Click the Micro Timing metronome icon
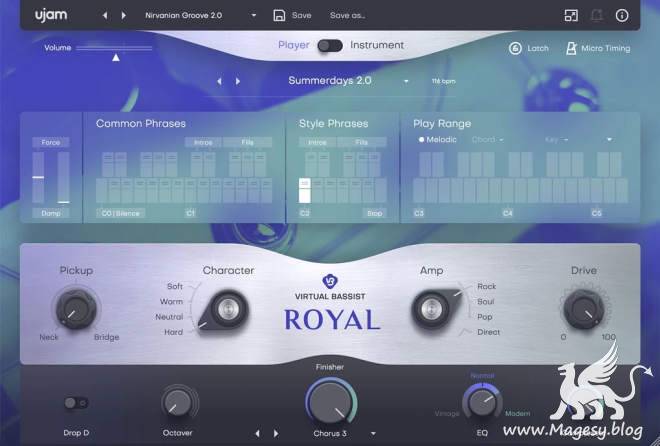Screen dimensions: 660x446 click(x=571, y=48)
